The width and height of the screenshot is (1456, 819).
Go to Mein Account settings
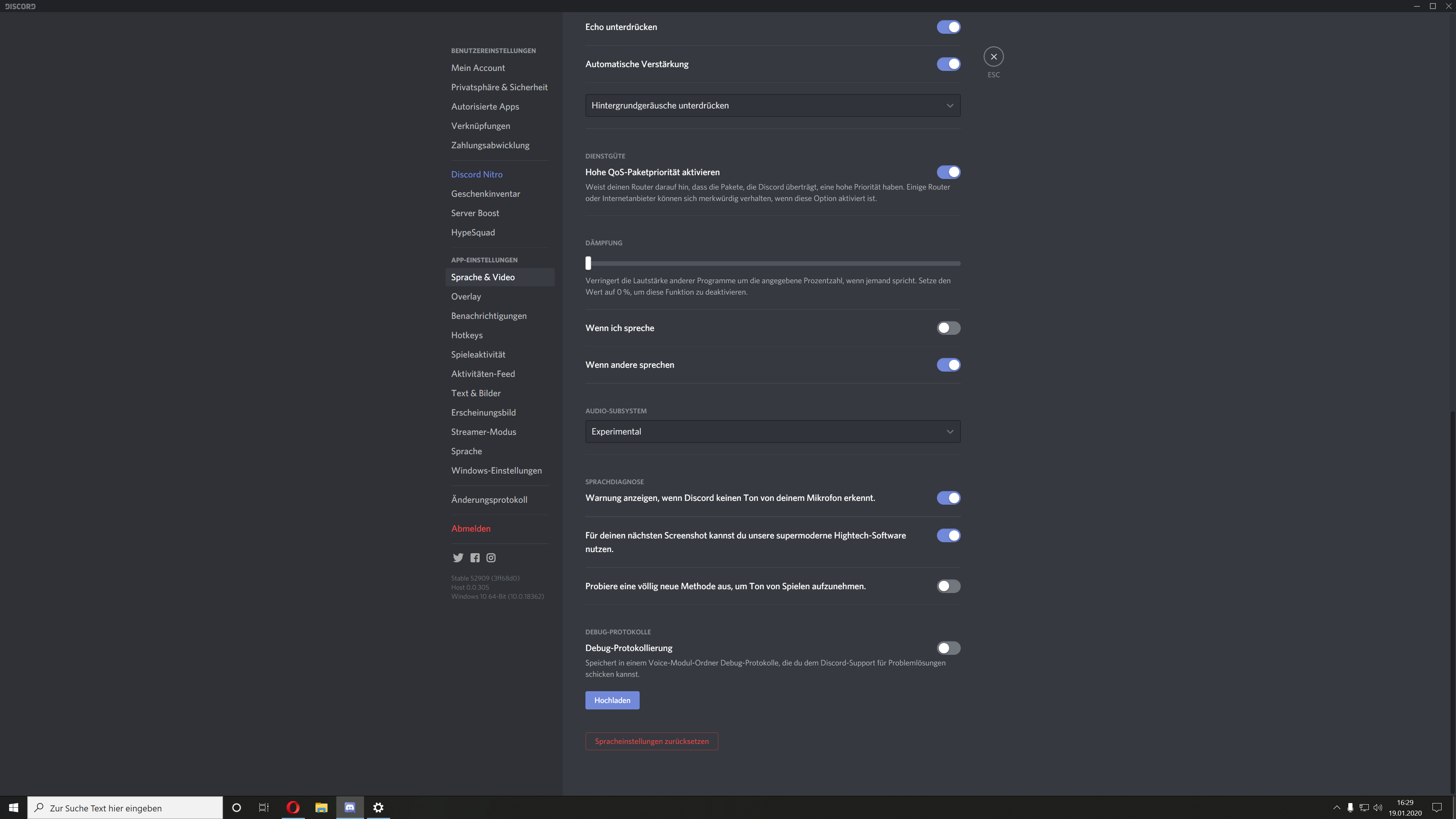point(478,68)
